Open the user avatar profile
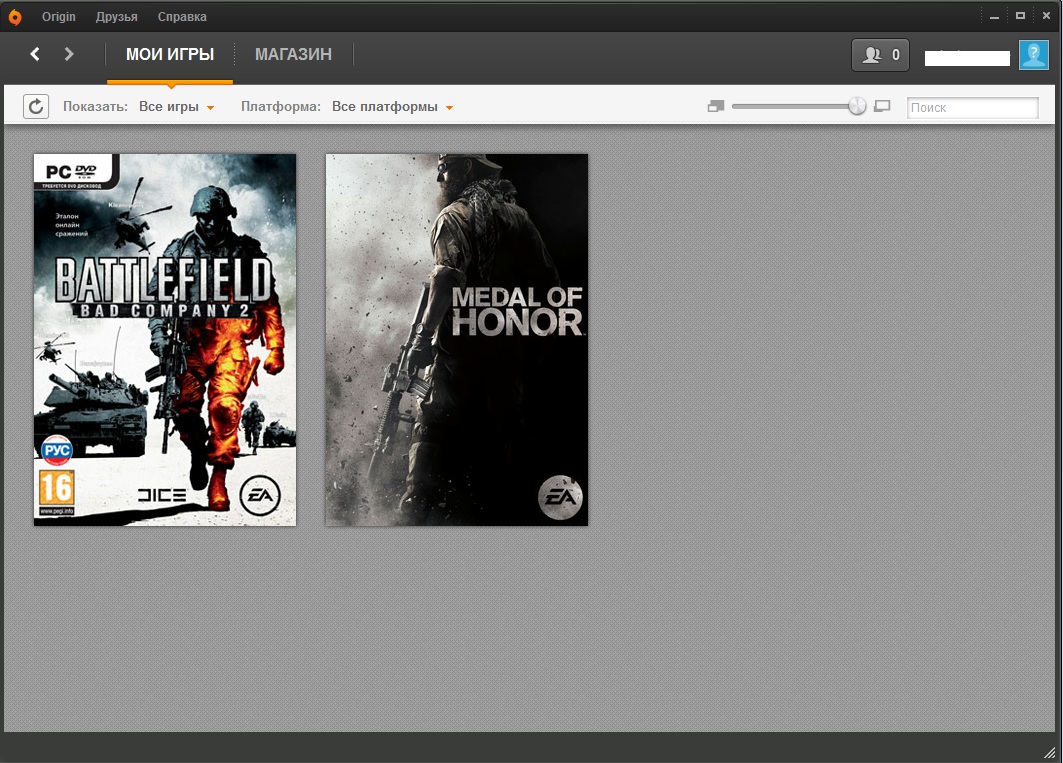 (1034, 55)
